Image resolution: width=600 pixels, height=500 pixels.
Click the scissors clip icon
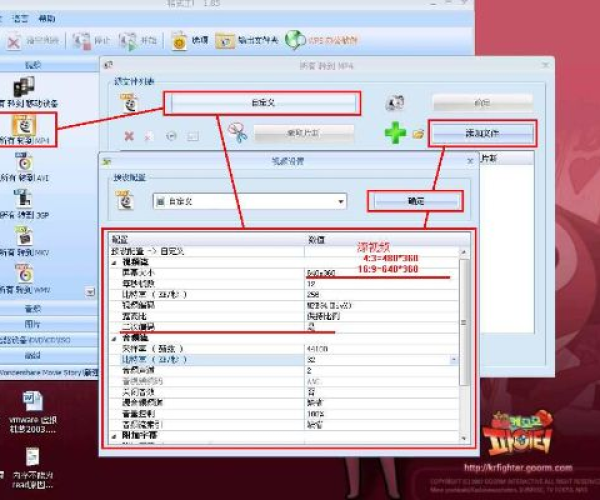237,133
